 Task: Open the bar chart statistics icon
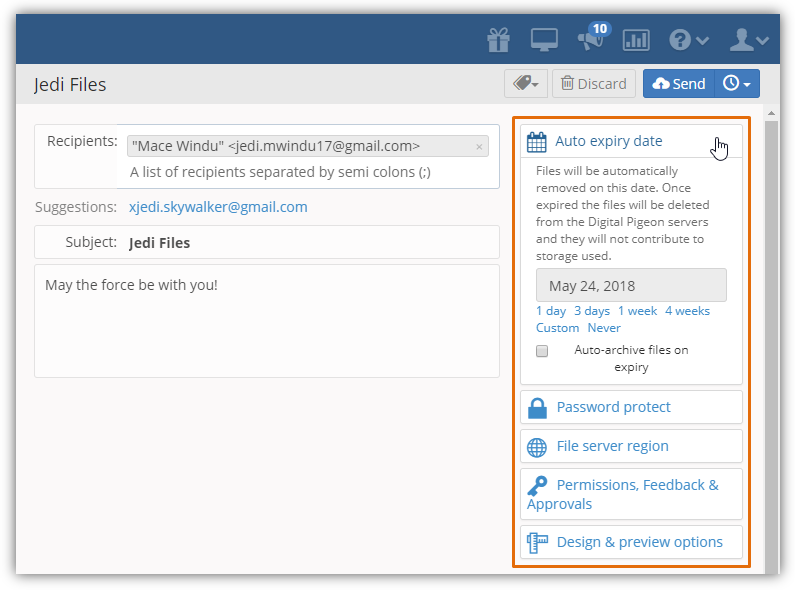tap(636, 40)
